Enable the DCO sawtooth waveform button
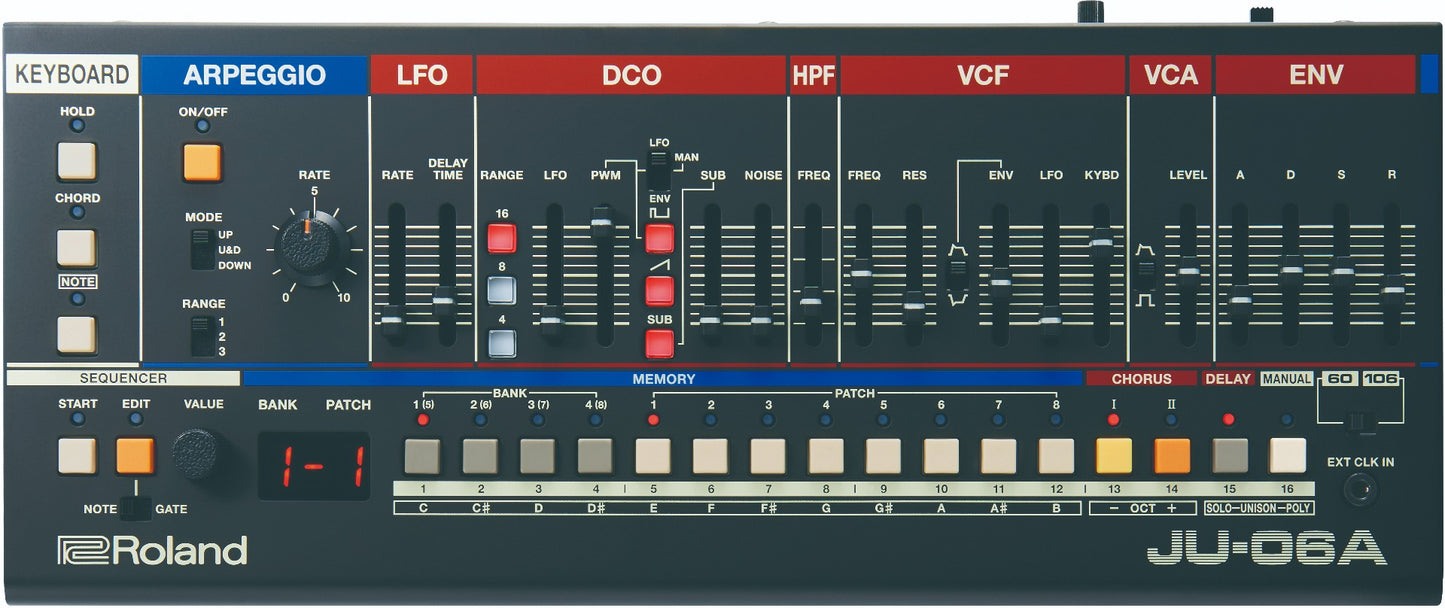 [659, 290]
